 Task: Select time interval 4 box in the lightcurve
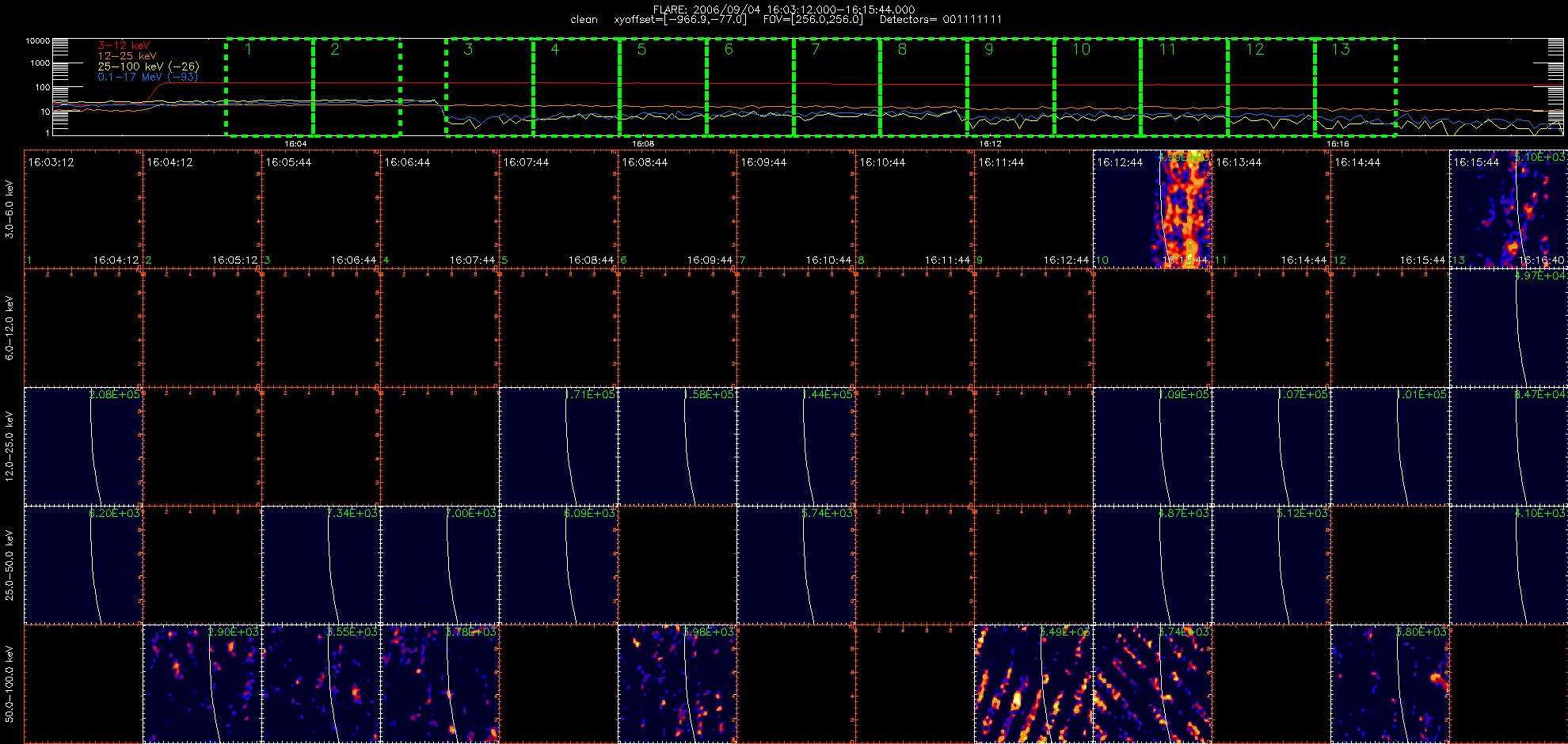[577, 87]
